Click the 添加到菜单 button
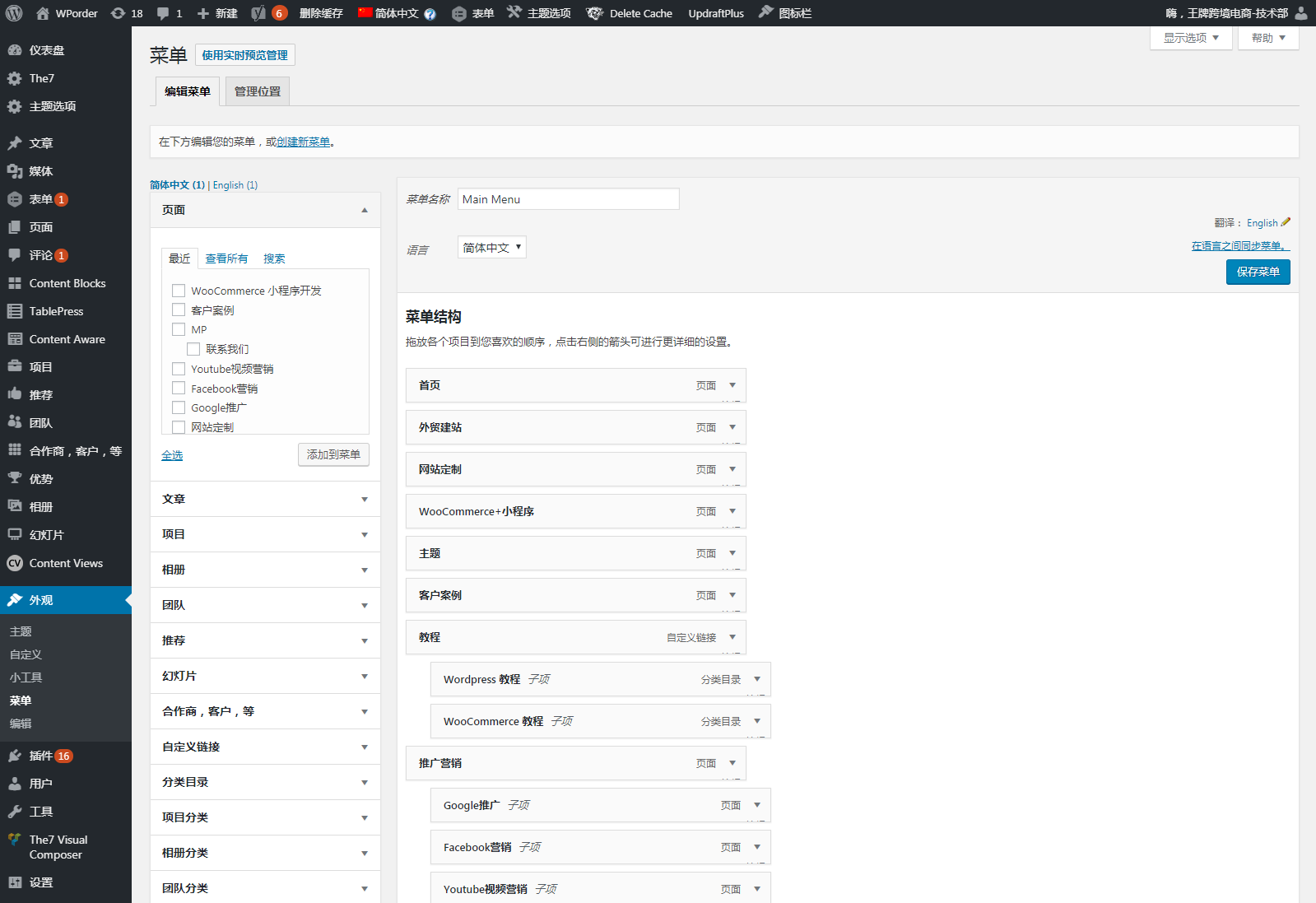1316x903 pixels. point(333,454)
